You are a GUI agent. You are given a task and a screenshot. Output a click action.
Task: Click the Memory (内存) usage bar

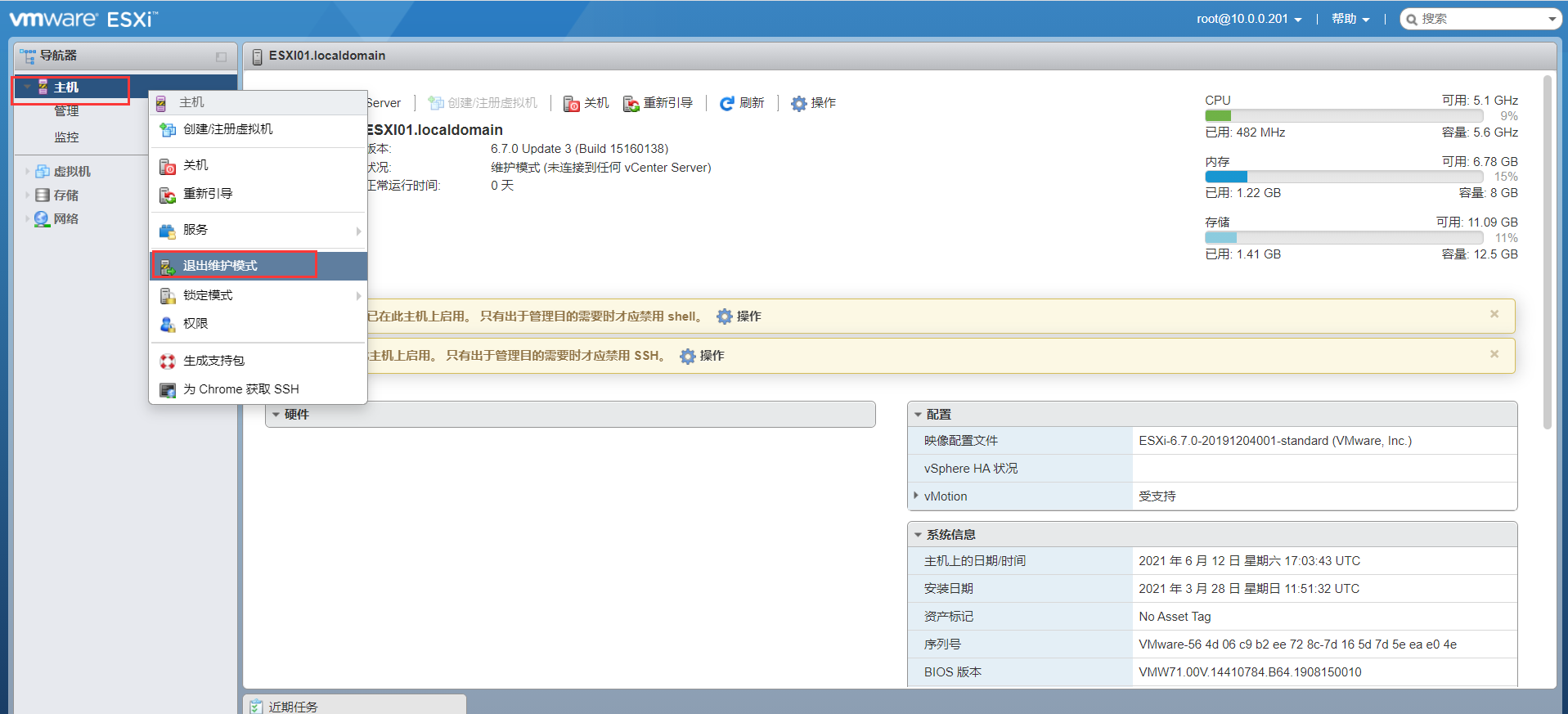point(1344,177)
